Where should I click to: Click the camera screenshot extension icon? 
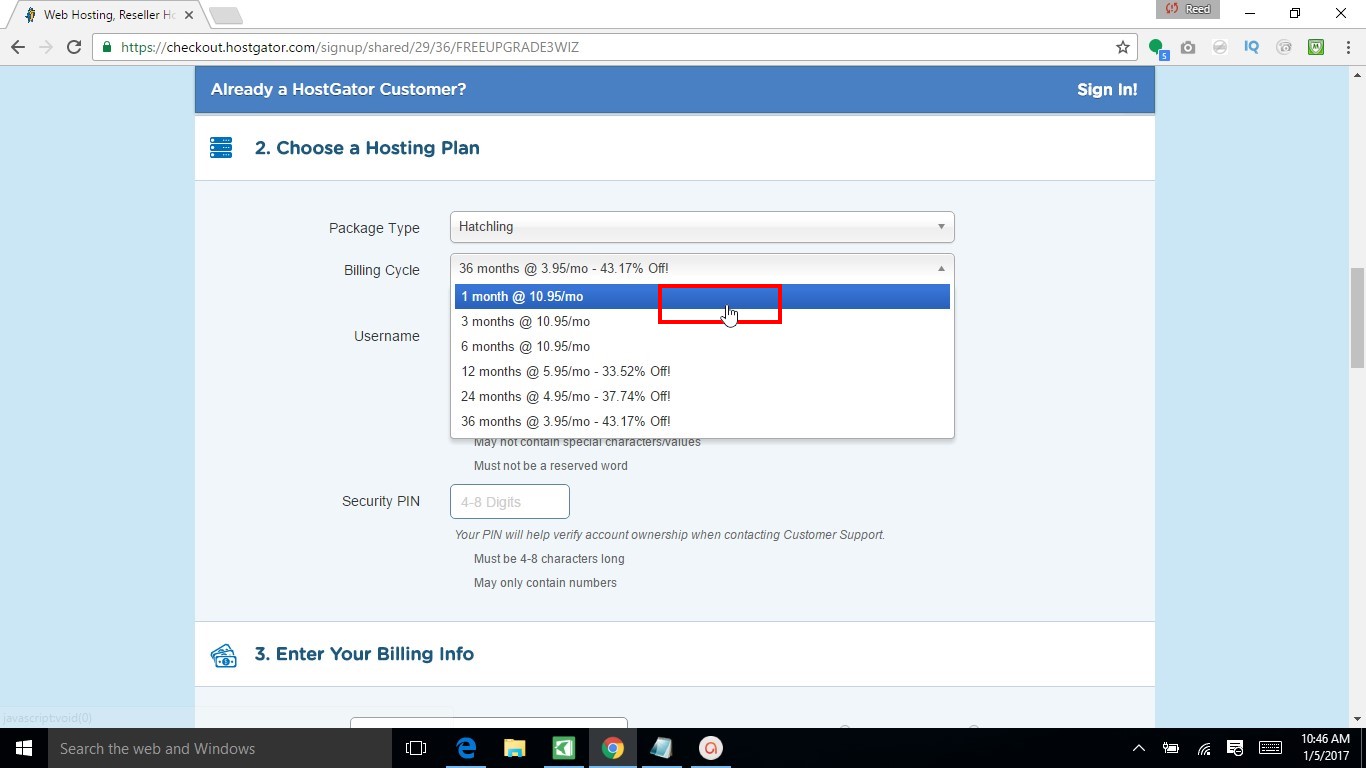pos(1188,47)
